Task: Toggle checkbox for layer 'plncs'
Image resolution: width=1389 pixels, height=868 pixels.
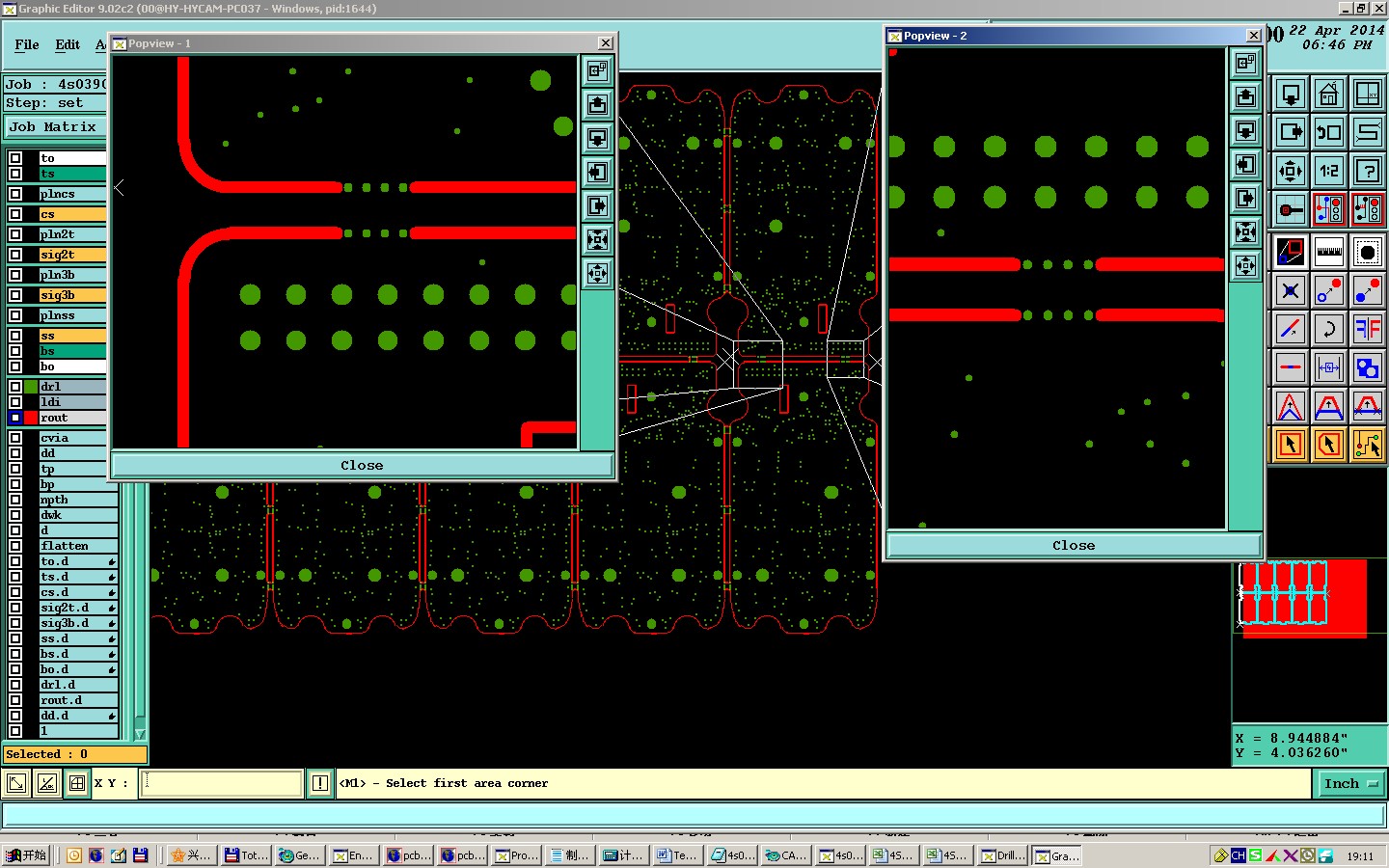Action: (x=15, y=194)
